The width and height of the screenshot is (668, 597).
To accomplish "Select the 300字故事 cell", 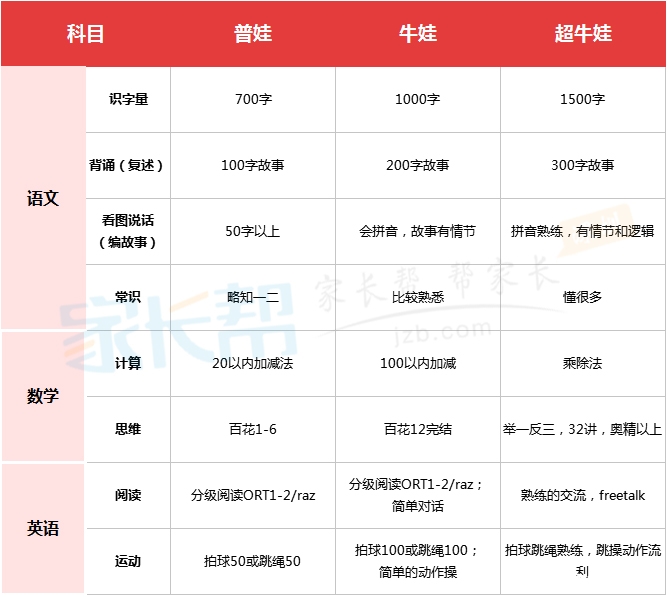I will pos(583,165).
